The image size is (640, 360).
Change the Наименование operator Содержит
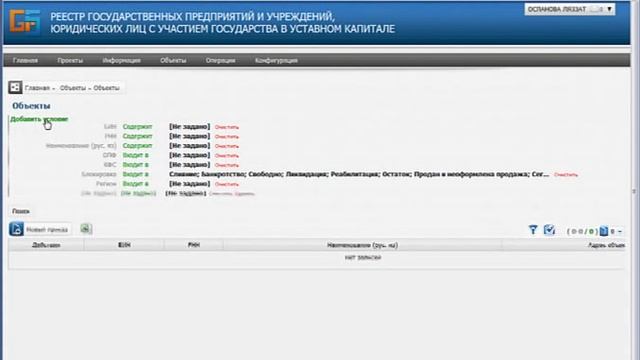[137, 146]
